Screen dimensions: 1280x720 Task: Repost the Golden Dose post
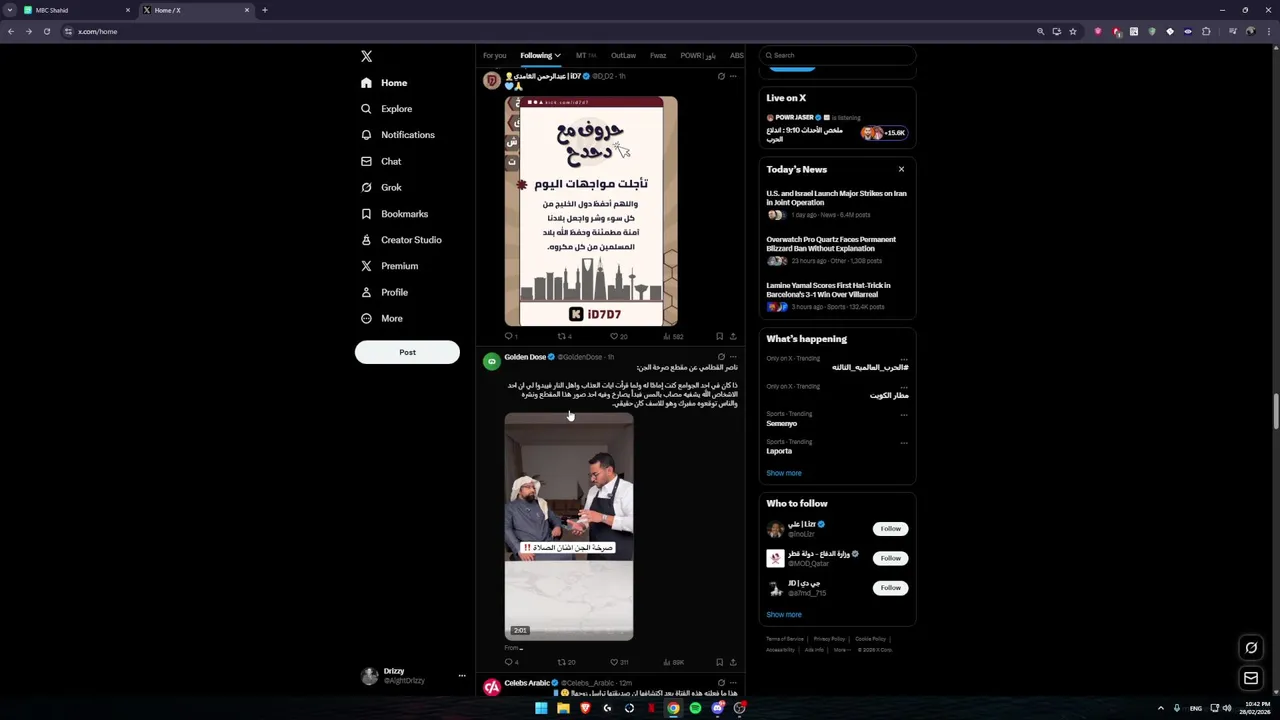coord(565,662)
